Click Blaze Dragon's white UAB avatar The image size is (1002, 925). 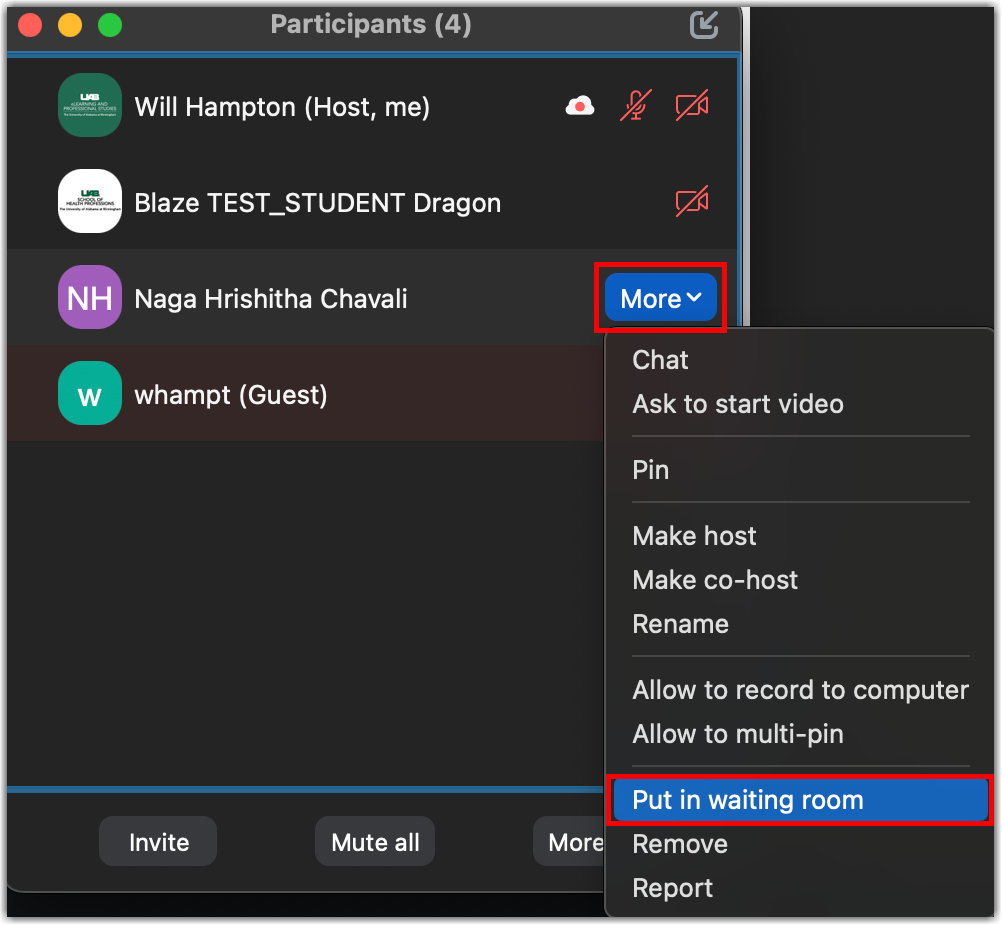tap(90, 202)
